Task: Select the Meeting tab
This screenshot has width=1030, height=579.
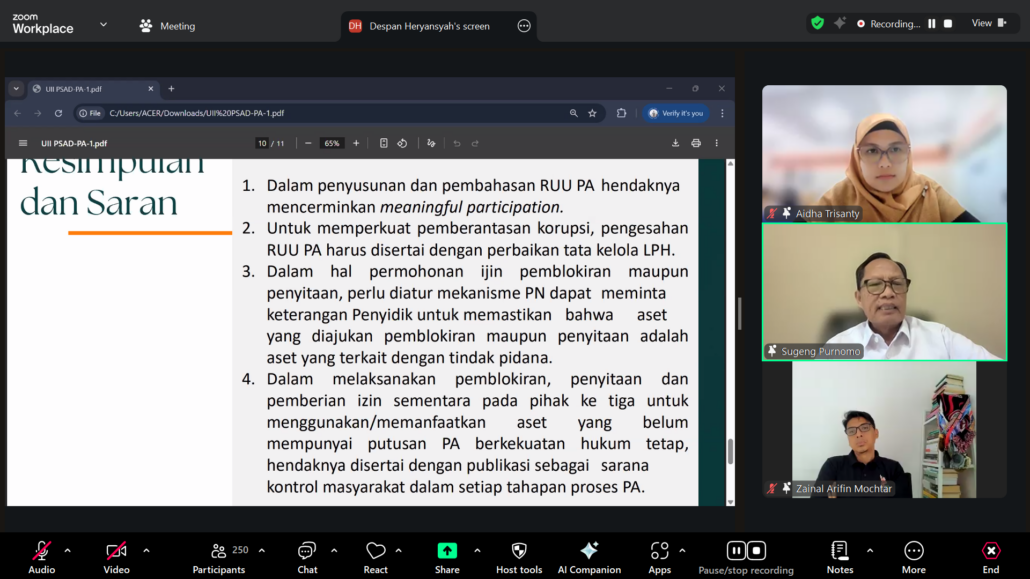Action: pyautogui.click(x=168, y=26)
